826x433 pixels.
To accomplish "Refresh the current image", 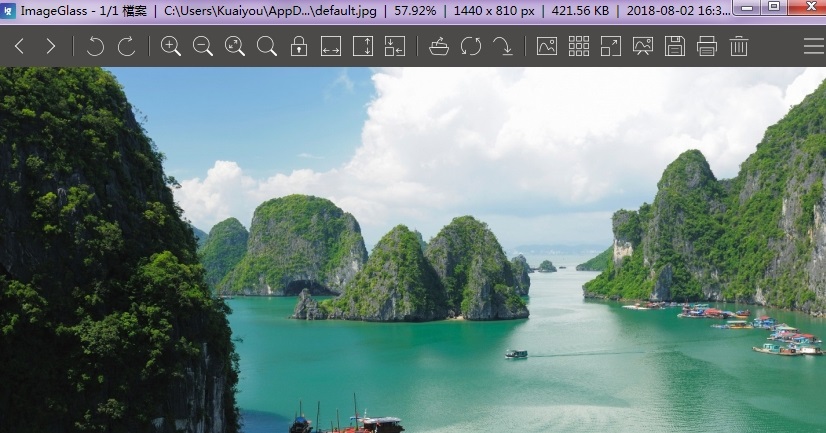I will click(x=471, y=46).
